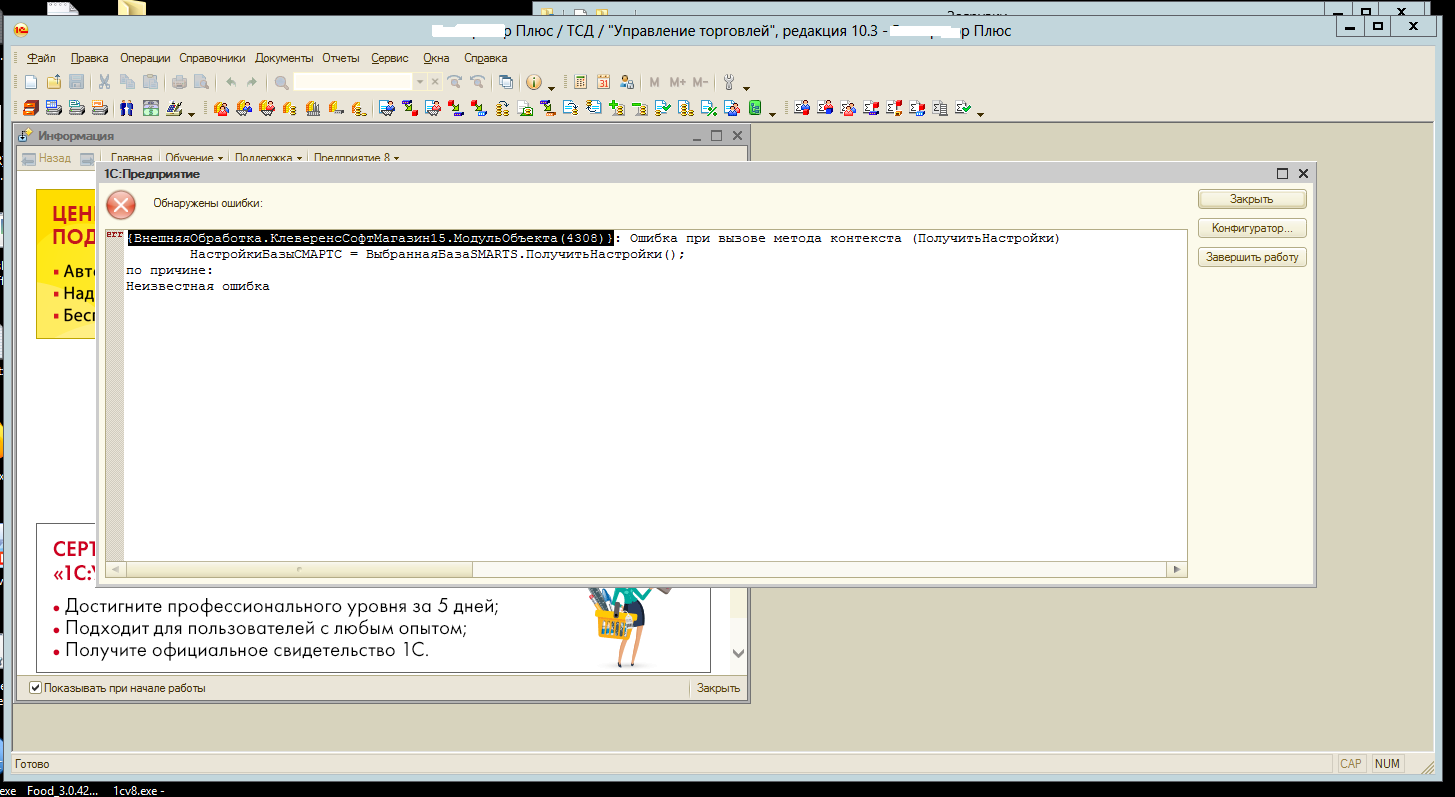This screenshot has width=1455, height=797.
Task: Click Информация window scroll-down arrow
Action: (738, 653)
